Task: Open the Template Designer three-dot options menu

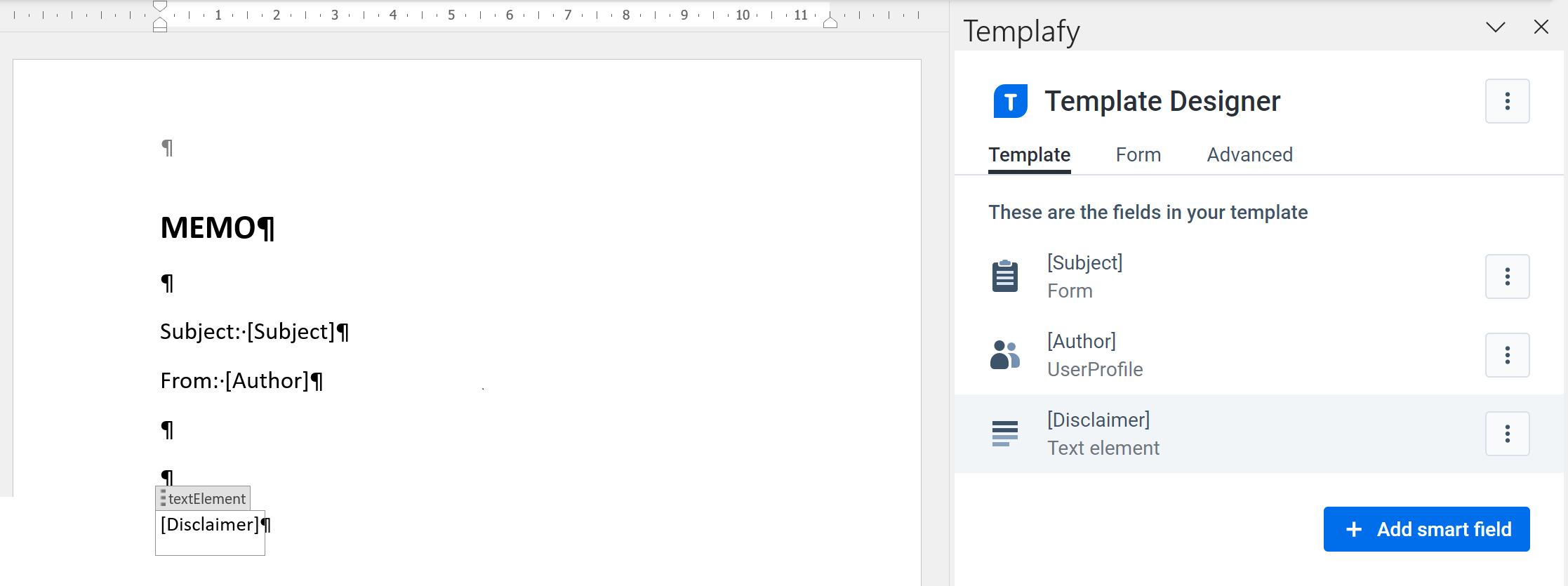Action: (x=1507, y=101)
